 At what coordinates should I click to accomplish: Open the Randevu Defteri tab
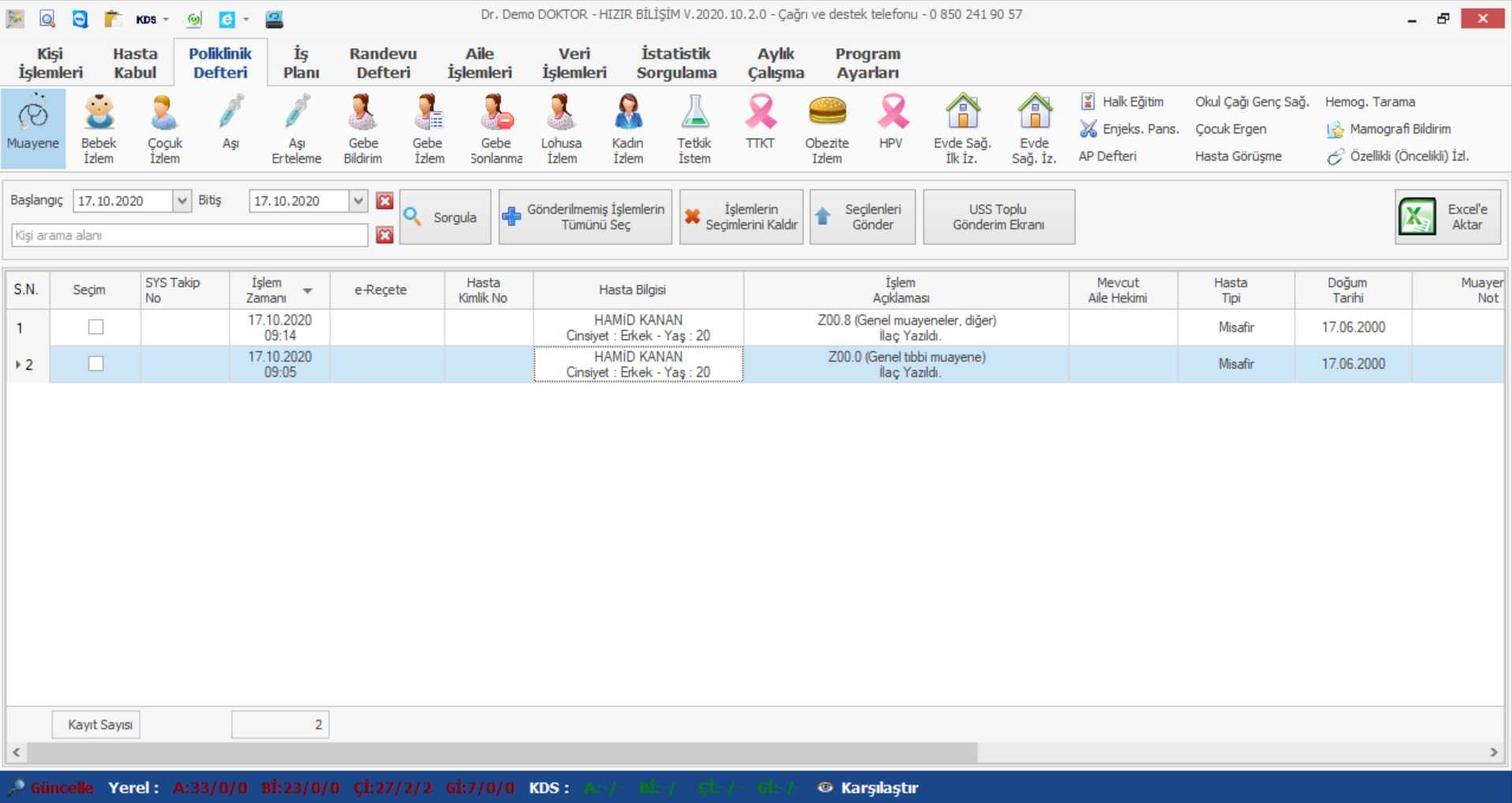pyautogui.click(x=383, y=63)
